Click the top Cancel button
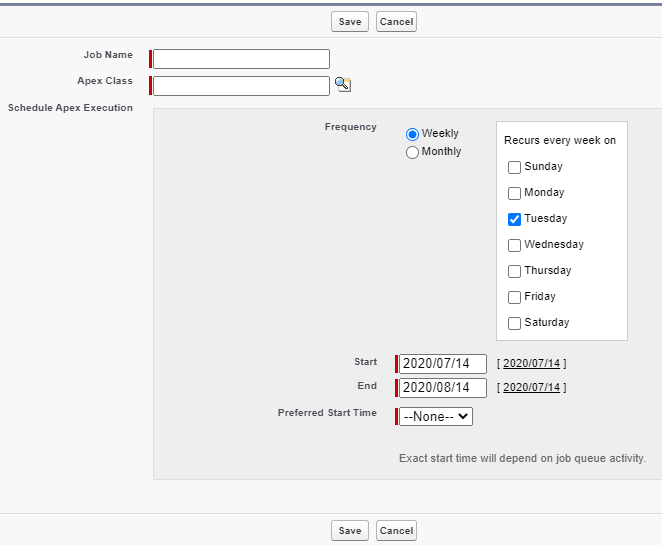Viewport: 662px width, 545px height. [x=396, y=22]
